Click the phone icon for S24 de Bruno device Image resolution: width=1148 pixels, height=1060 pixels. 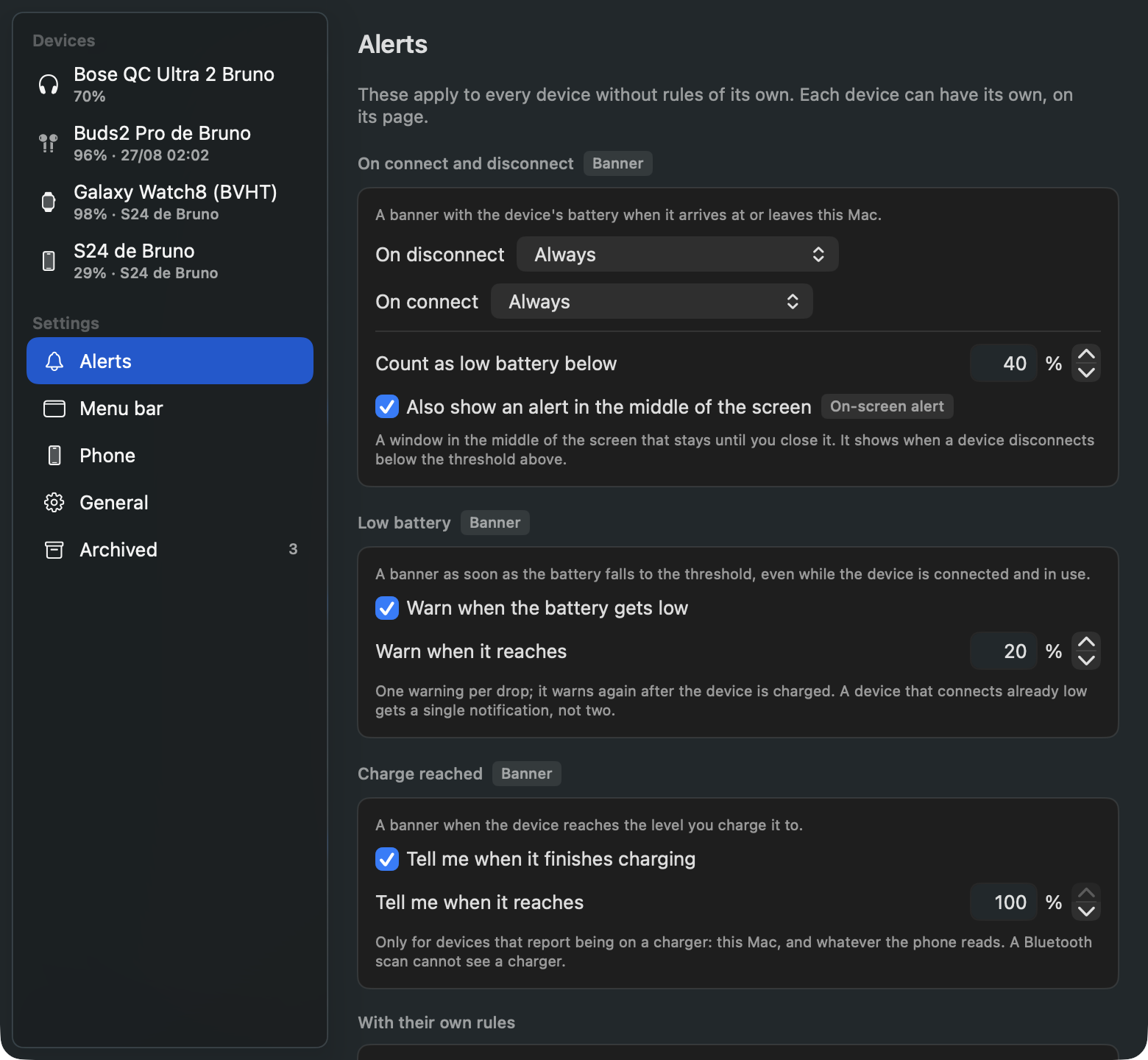pyautogui.click(x=49, y=261)
